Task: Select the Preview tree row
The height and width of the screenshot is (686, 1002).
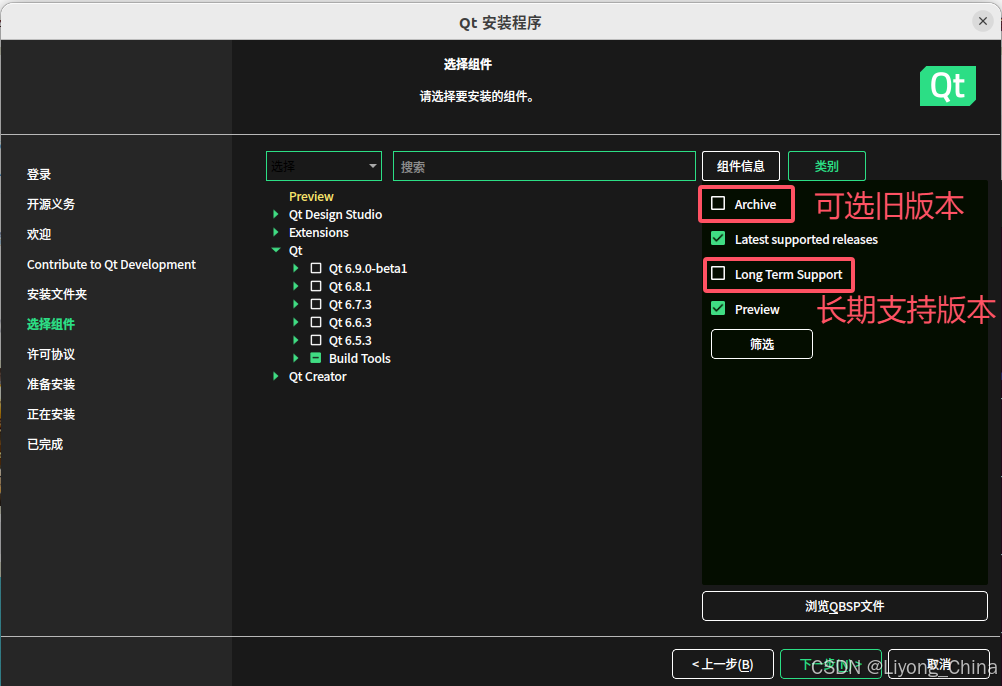Action: 311,196
